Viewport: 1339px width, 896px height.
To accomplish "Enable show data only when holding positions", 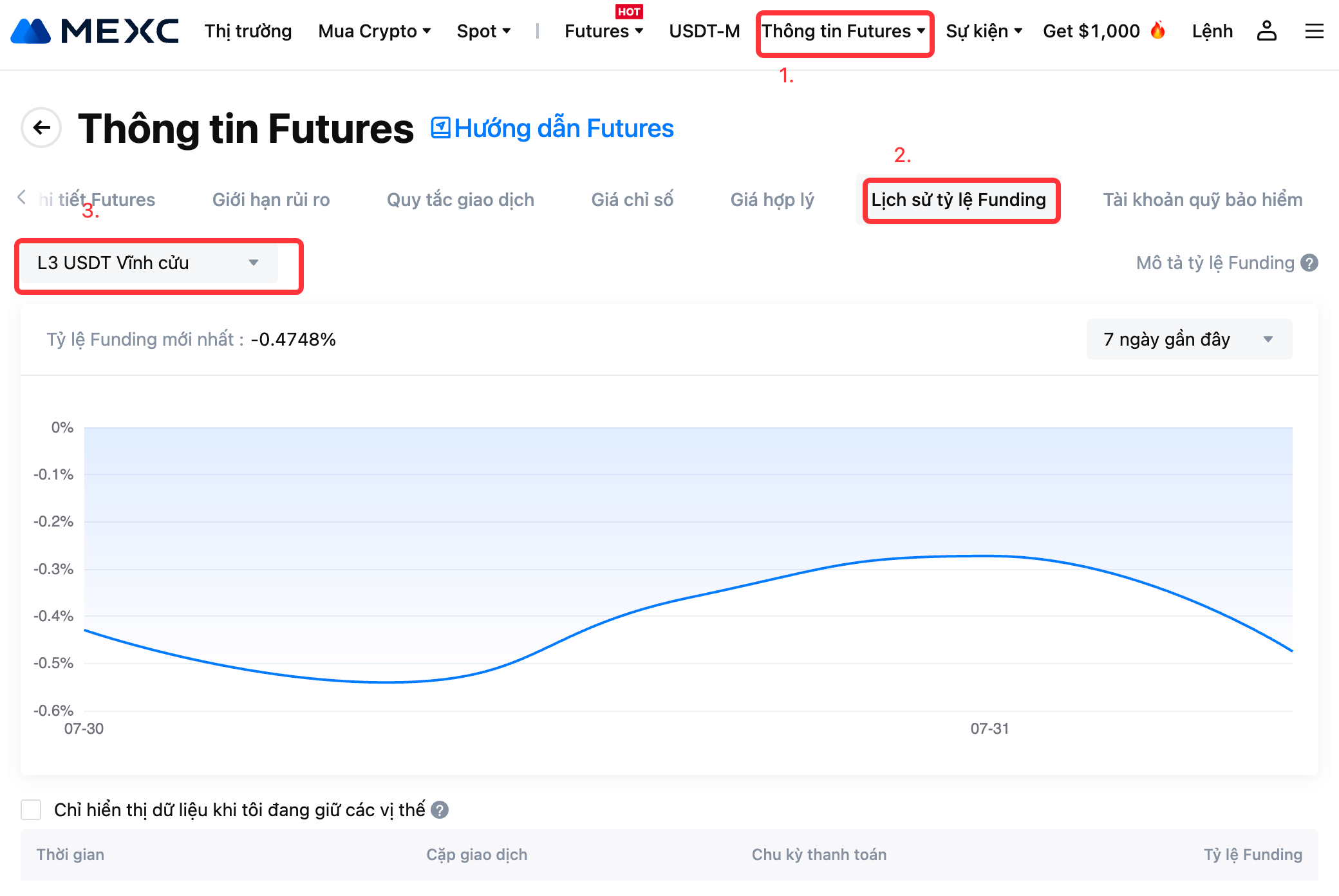I will pos(31,810).
